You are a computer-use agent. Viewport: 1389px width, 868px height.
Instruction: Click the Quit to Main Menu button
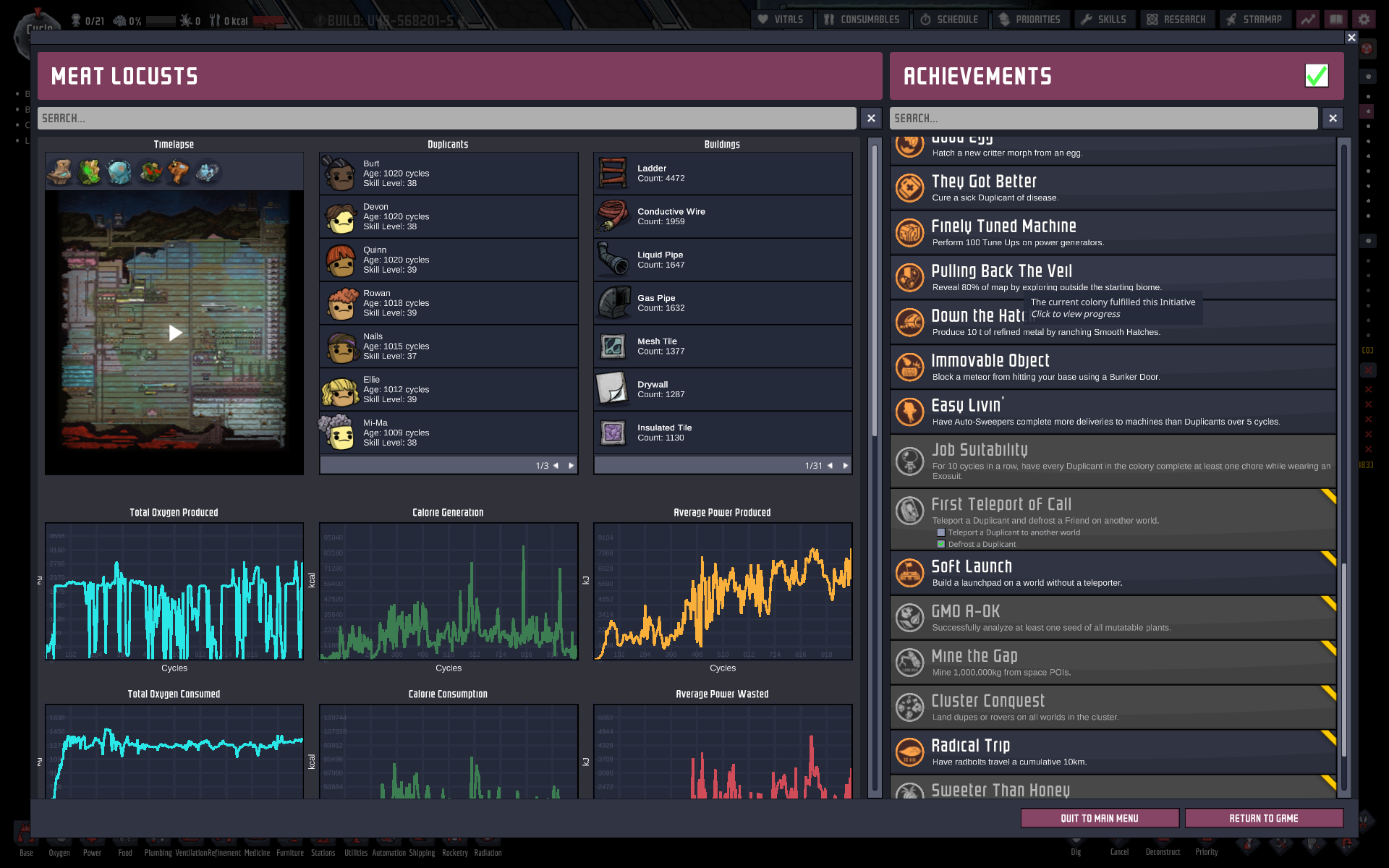point(1099,818)
